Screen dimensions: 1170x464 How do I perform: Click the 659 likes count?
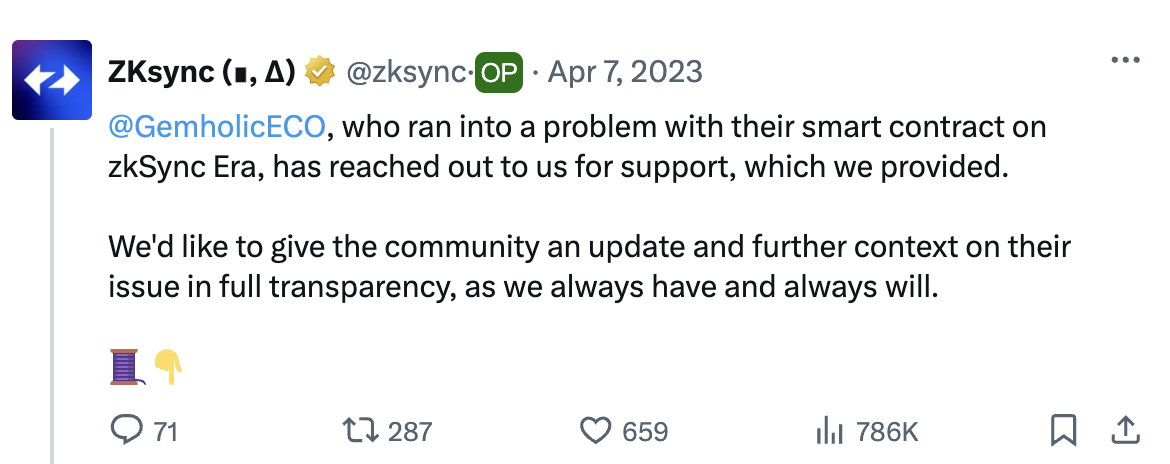point(645,431)
